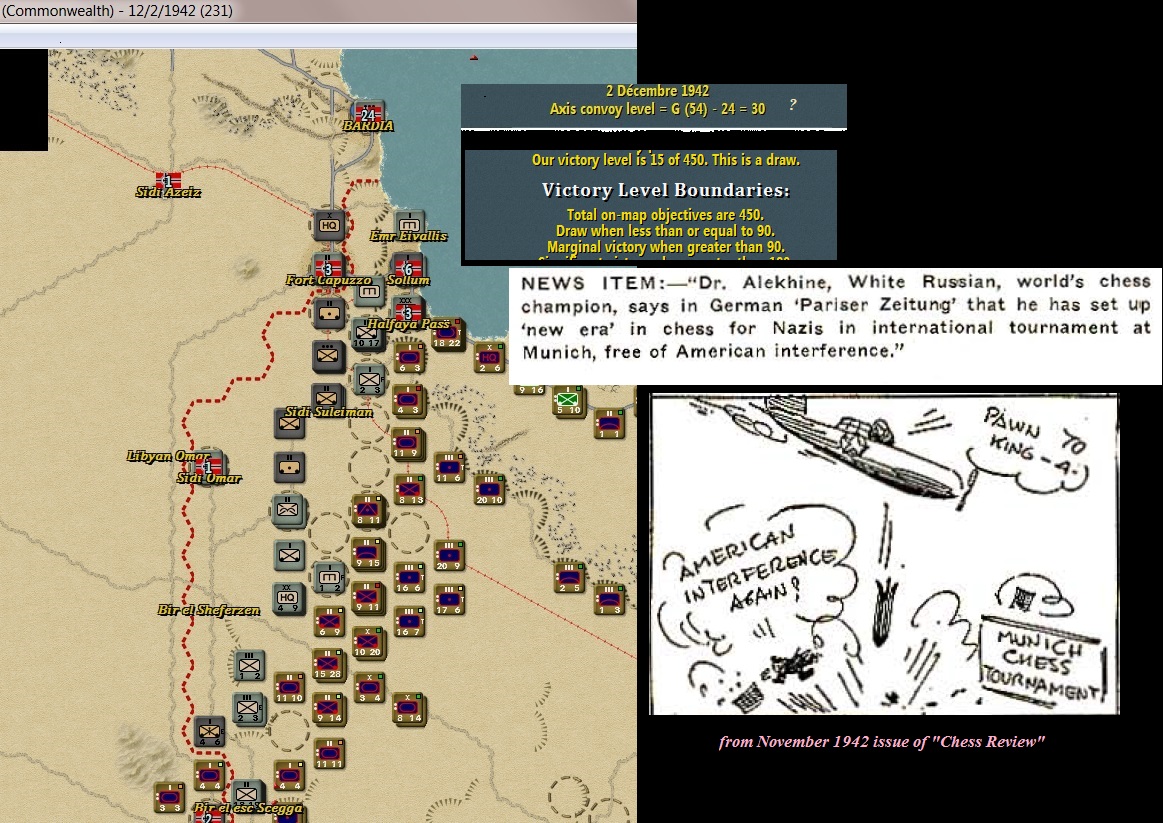Select the Allied brigade showing 3 4
Image resolution: width=1163 pixels, height=823 pixels.
(x=369, y=687)
